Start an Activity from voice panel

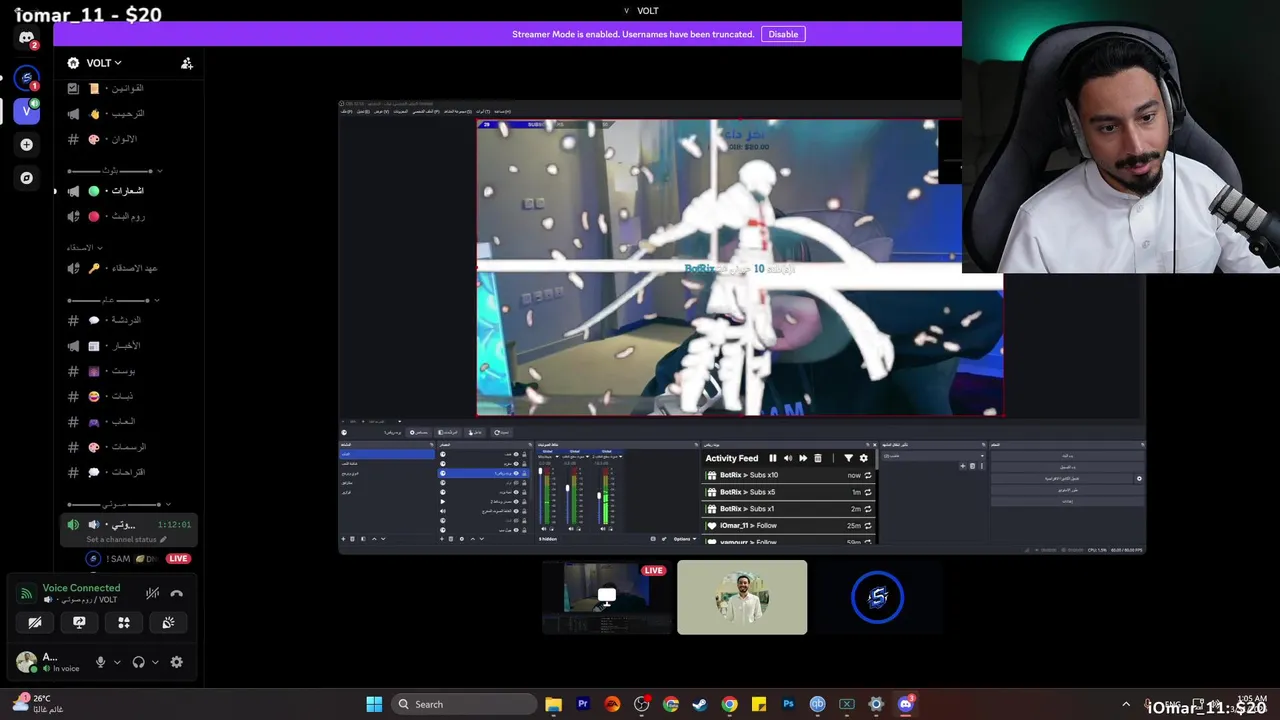pos(124,622)
